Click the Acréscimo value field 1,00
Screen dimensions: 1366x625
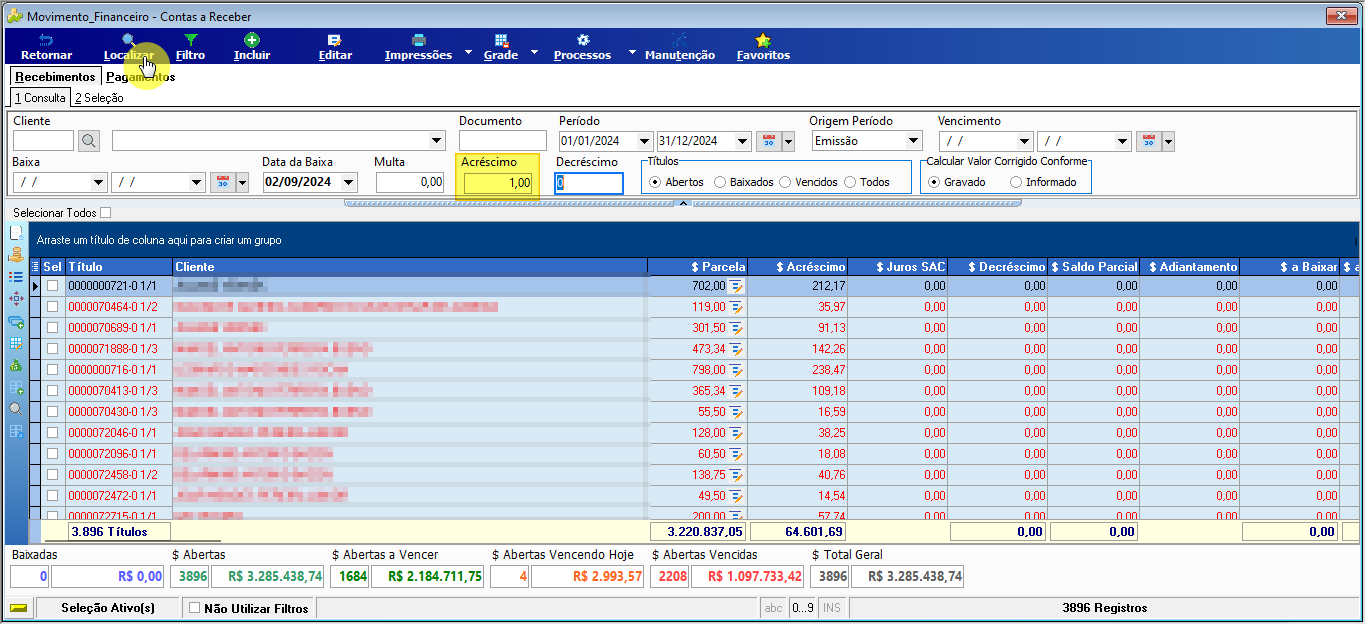click(498, 182)
